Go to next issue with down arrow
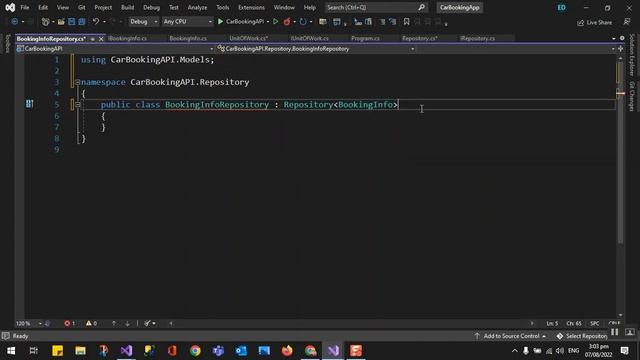The width and height of the screenshot is (640, 360). [127, 323]
